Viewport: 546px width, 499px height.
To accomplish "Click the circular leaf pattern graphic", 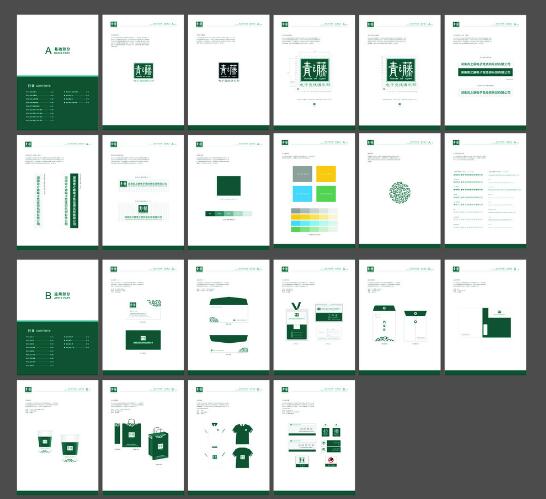I will 399,193.
